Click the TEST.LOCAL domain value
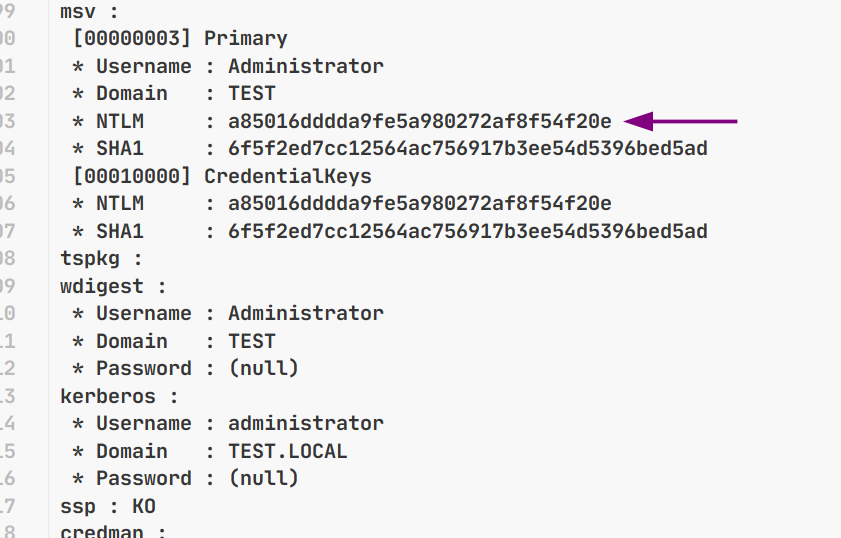This screenshot has width=841, height=538. tap(287, 452)
